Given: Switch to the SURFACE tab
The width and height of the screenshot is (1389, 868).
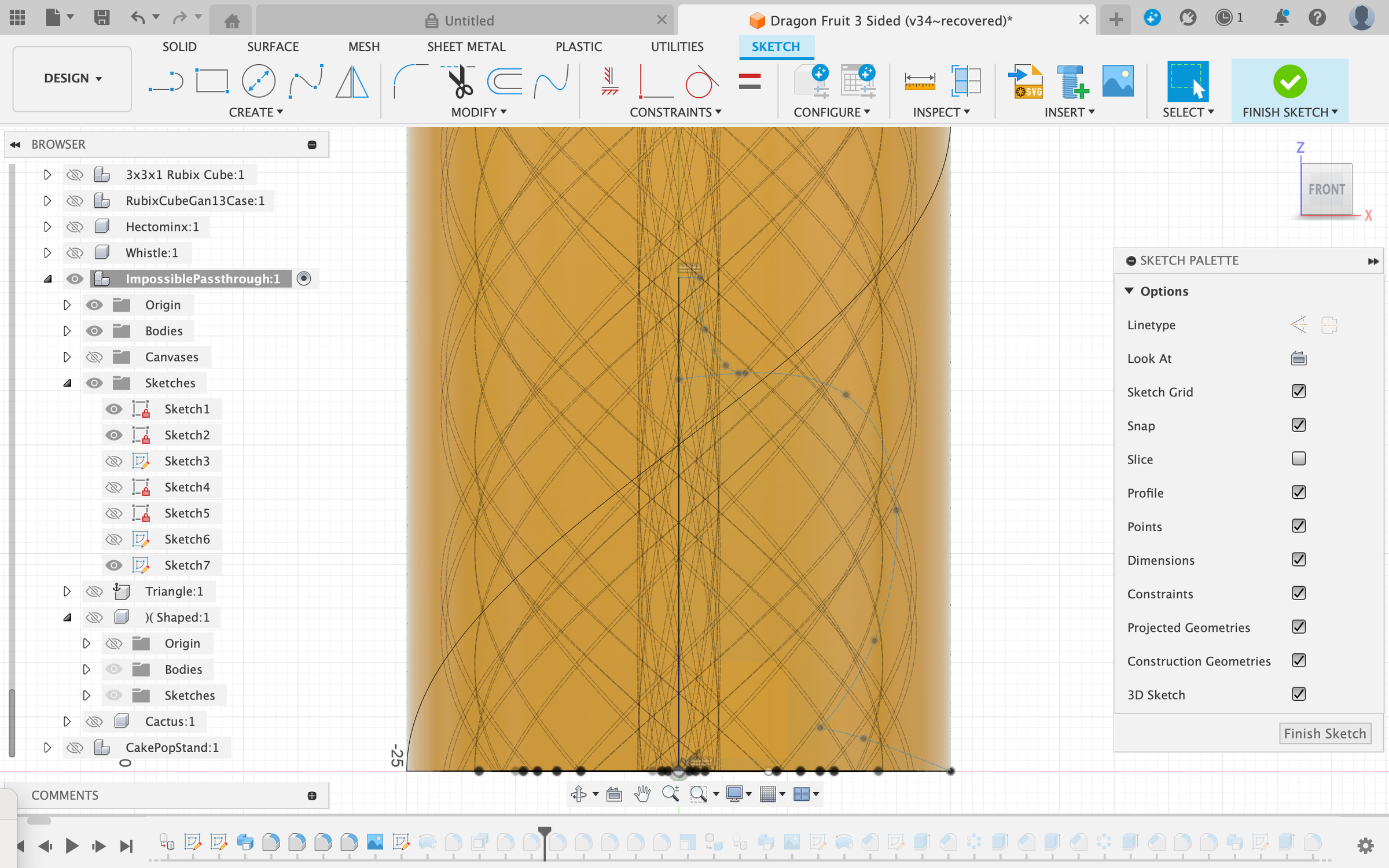Looking at the screenshot, I should click(x=273, y=47).
